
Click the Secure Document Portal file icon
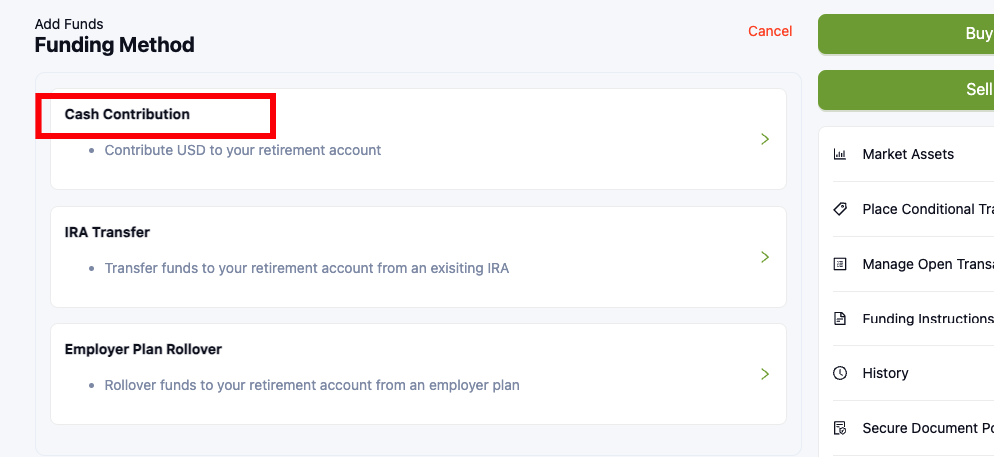click(x=840, y=428)
